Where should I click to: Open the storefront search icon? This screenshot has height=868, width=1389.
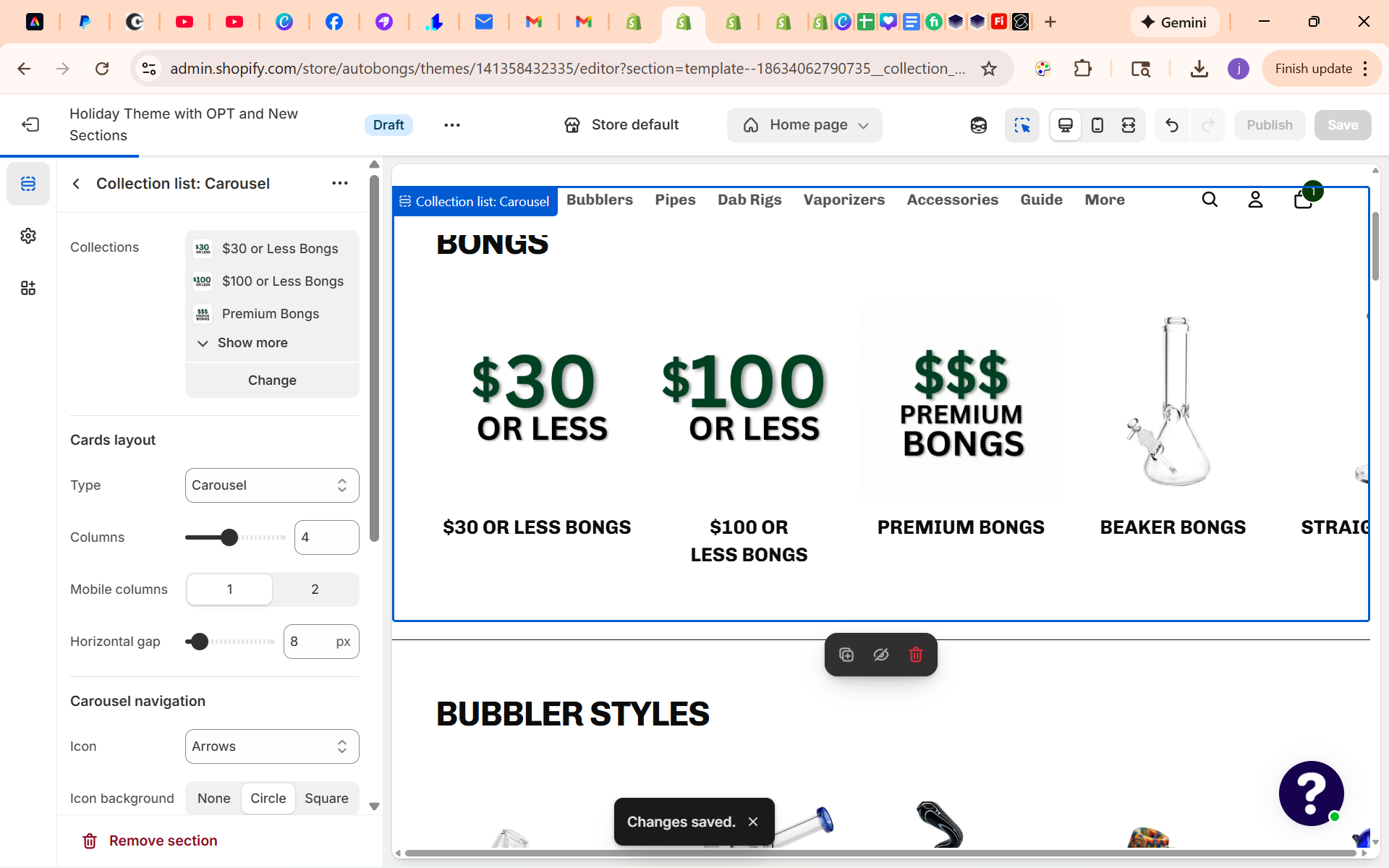(1210, 200)
